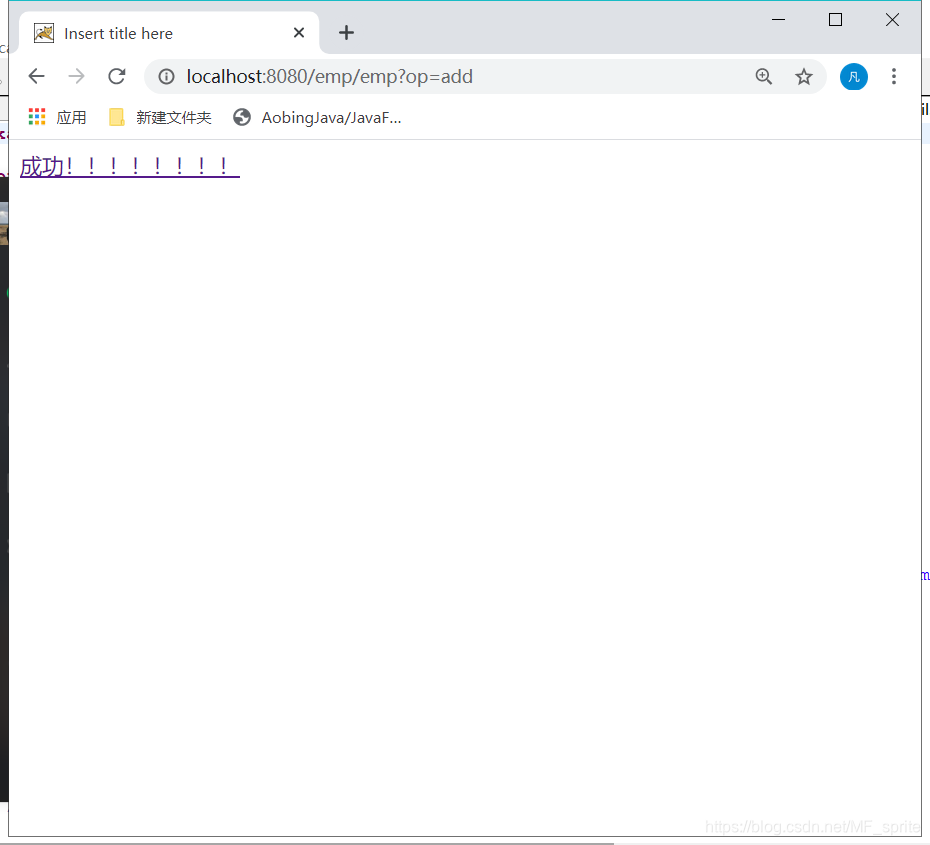Image resolution: width=930 pixels, height=845 pixels.
Task: Close the 'Insert title here' tab
Action: coord(299,33)
